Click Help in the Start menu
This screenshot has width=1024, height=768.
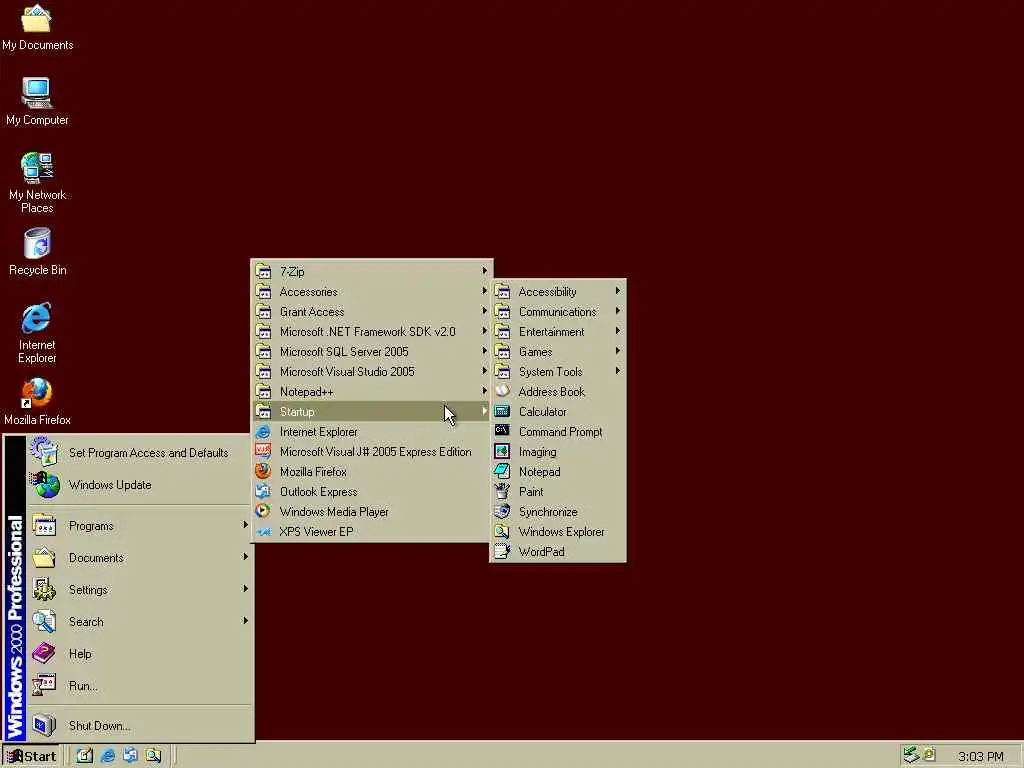click(139, 654)
